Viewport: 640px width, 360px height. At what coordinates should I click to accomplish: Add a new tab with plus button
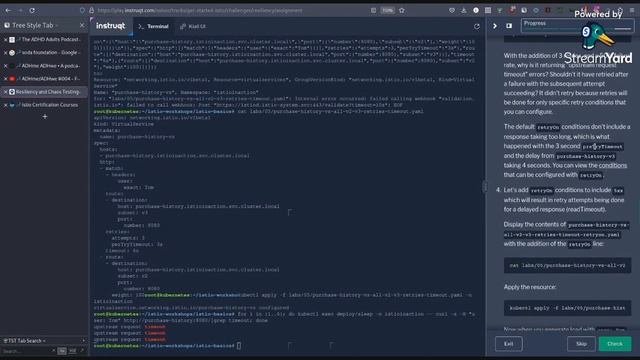click(x=45, y=117)
